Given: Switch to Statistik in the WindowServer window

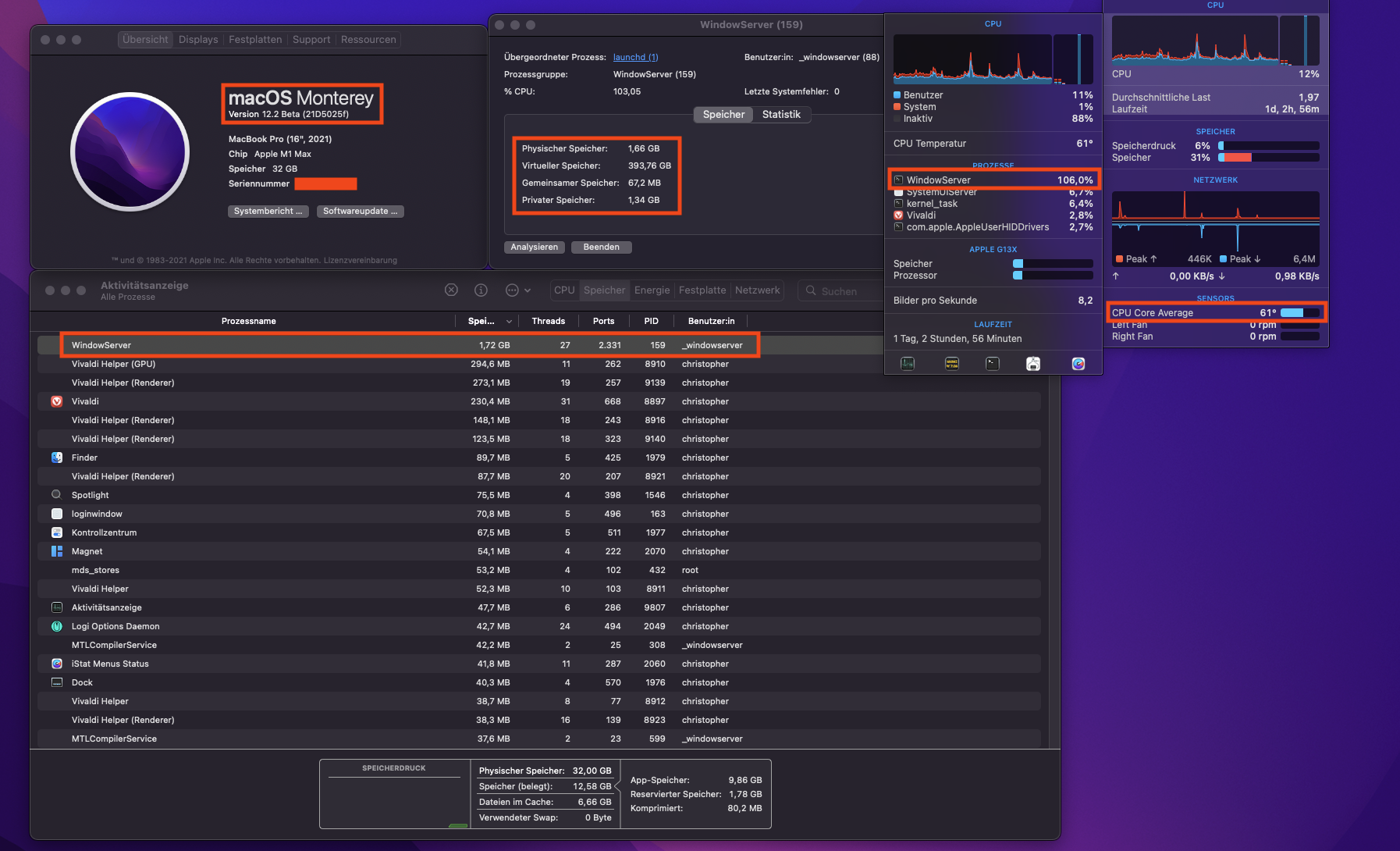Looking at the screenshot, I should coord(781,115).
